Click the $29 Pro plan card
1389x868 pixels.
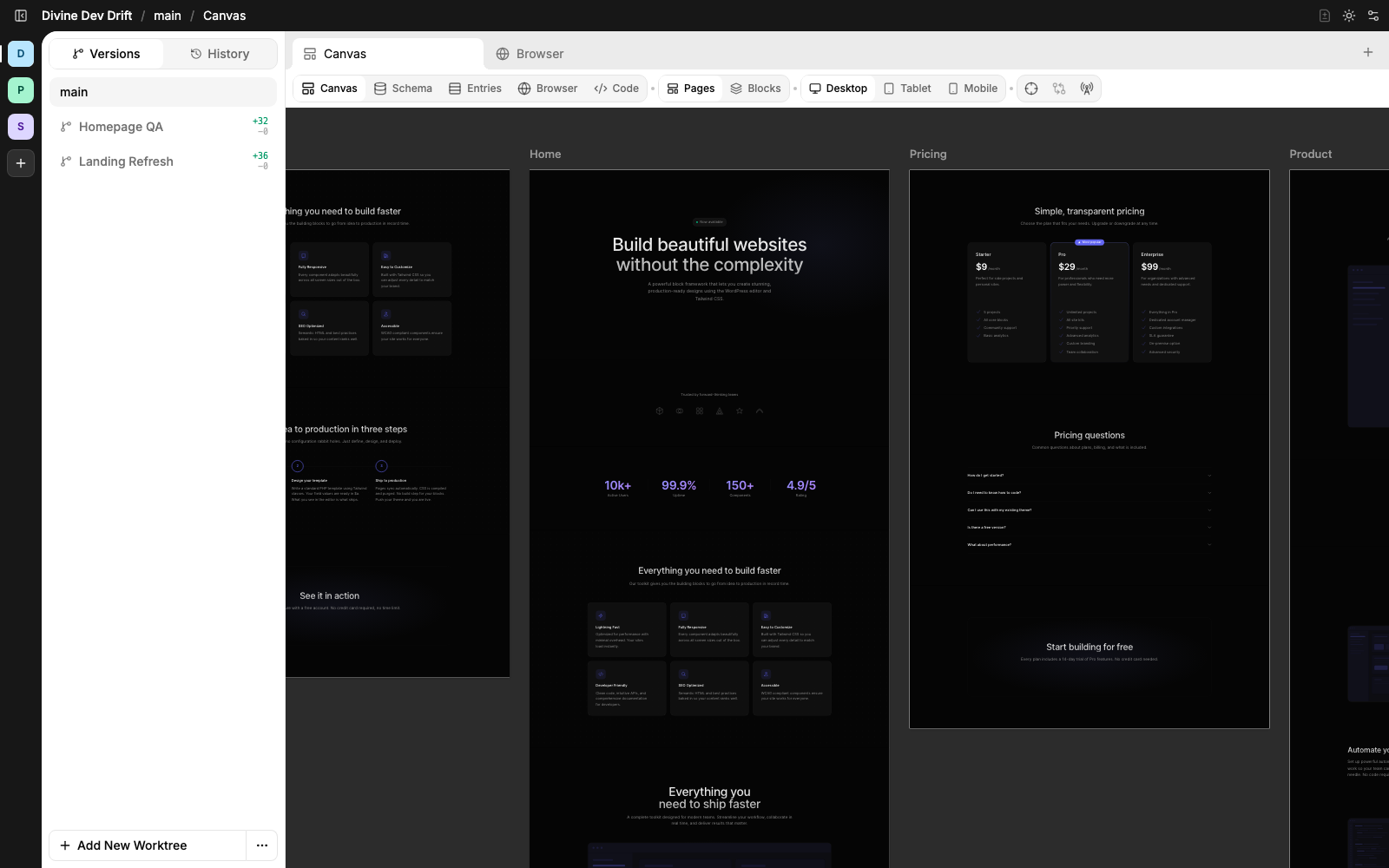click(x=1089, y=302)
